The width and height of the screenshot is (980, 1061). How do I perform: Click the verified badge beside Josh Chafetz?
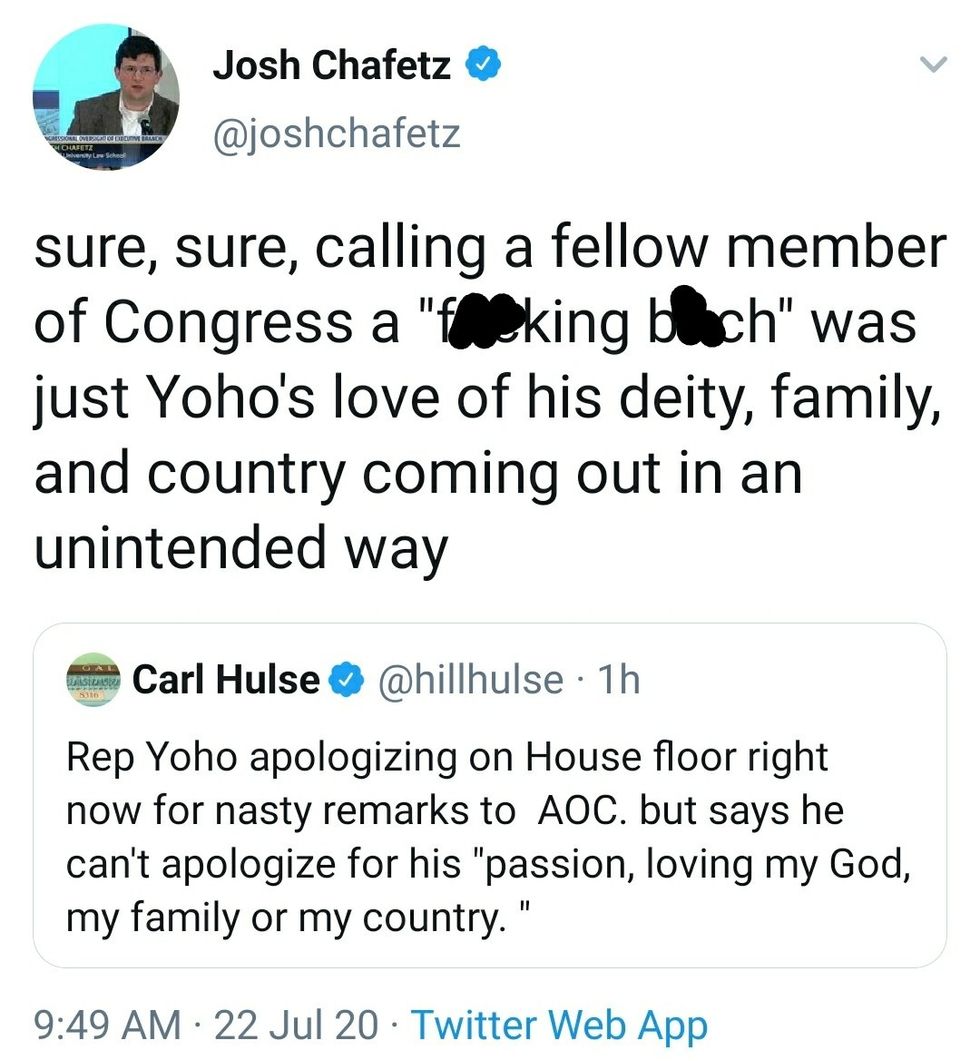click(x=482, y=67)
